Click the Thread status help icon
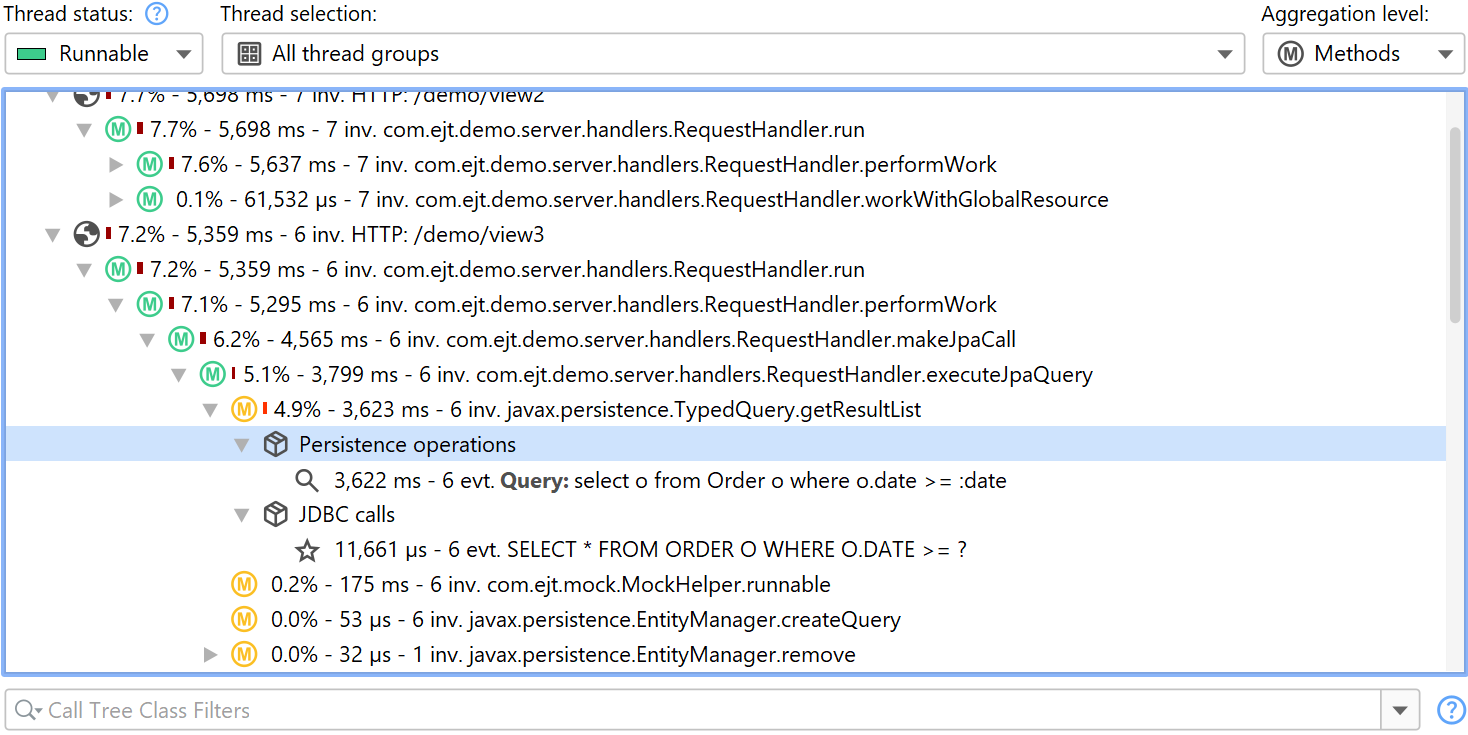 (x=156, y=14)
